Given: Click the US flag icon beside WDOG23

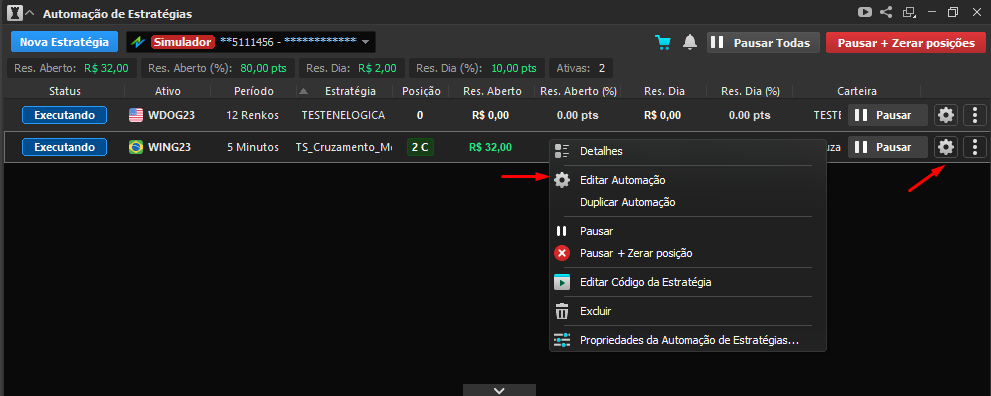Looking at the screenshot, I should click(x=136, y=115).
